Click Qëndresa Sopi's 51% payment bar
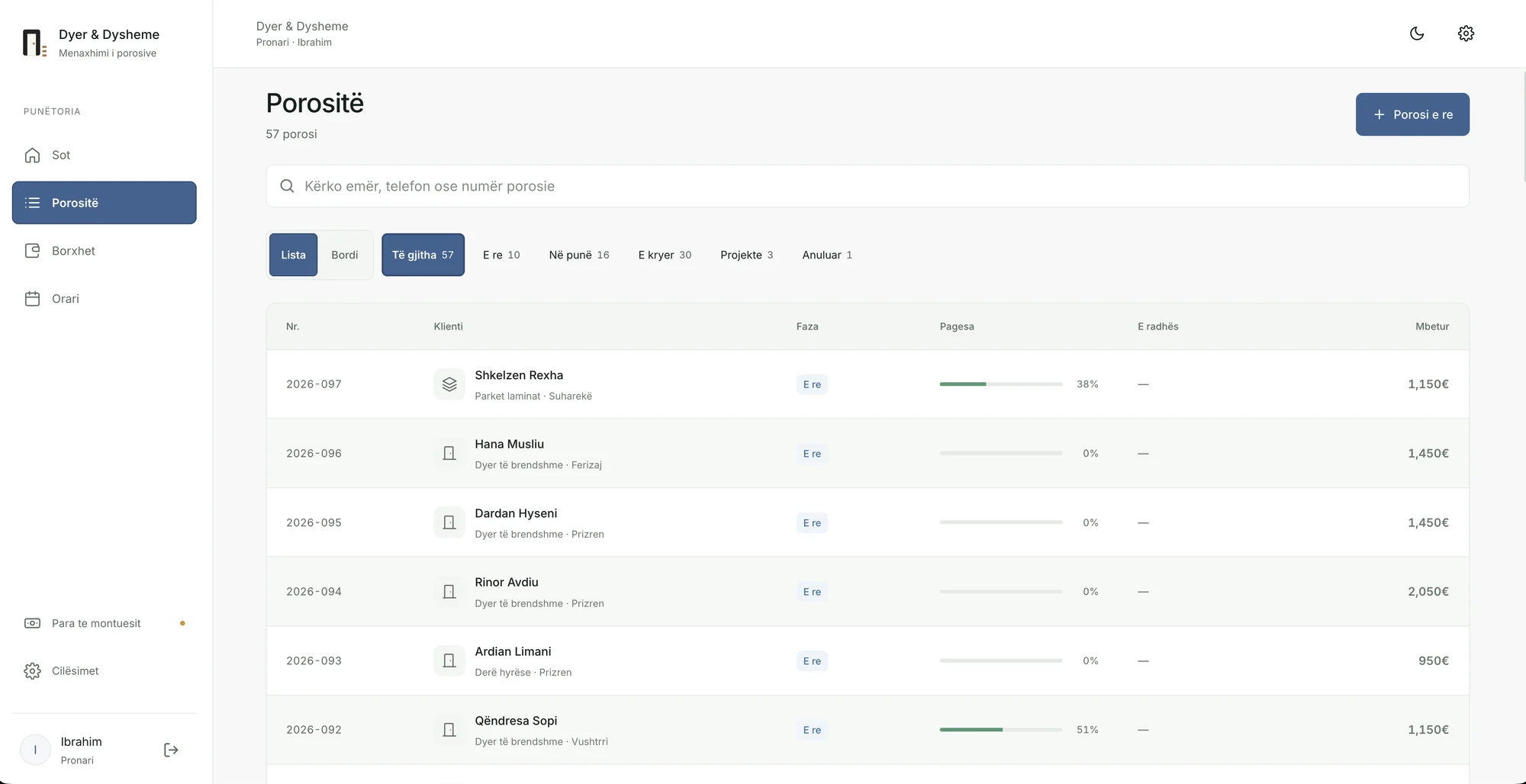The height and width of the screenshot is (784, 1526). [1001, 730]
